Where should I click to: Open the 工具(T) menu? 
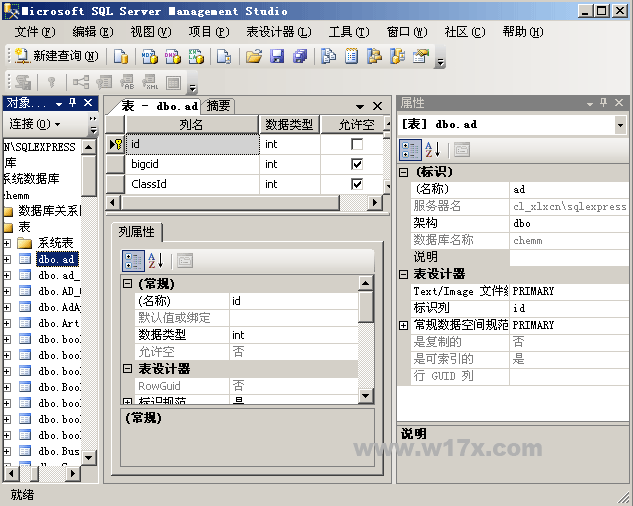(x=349, y=31)
